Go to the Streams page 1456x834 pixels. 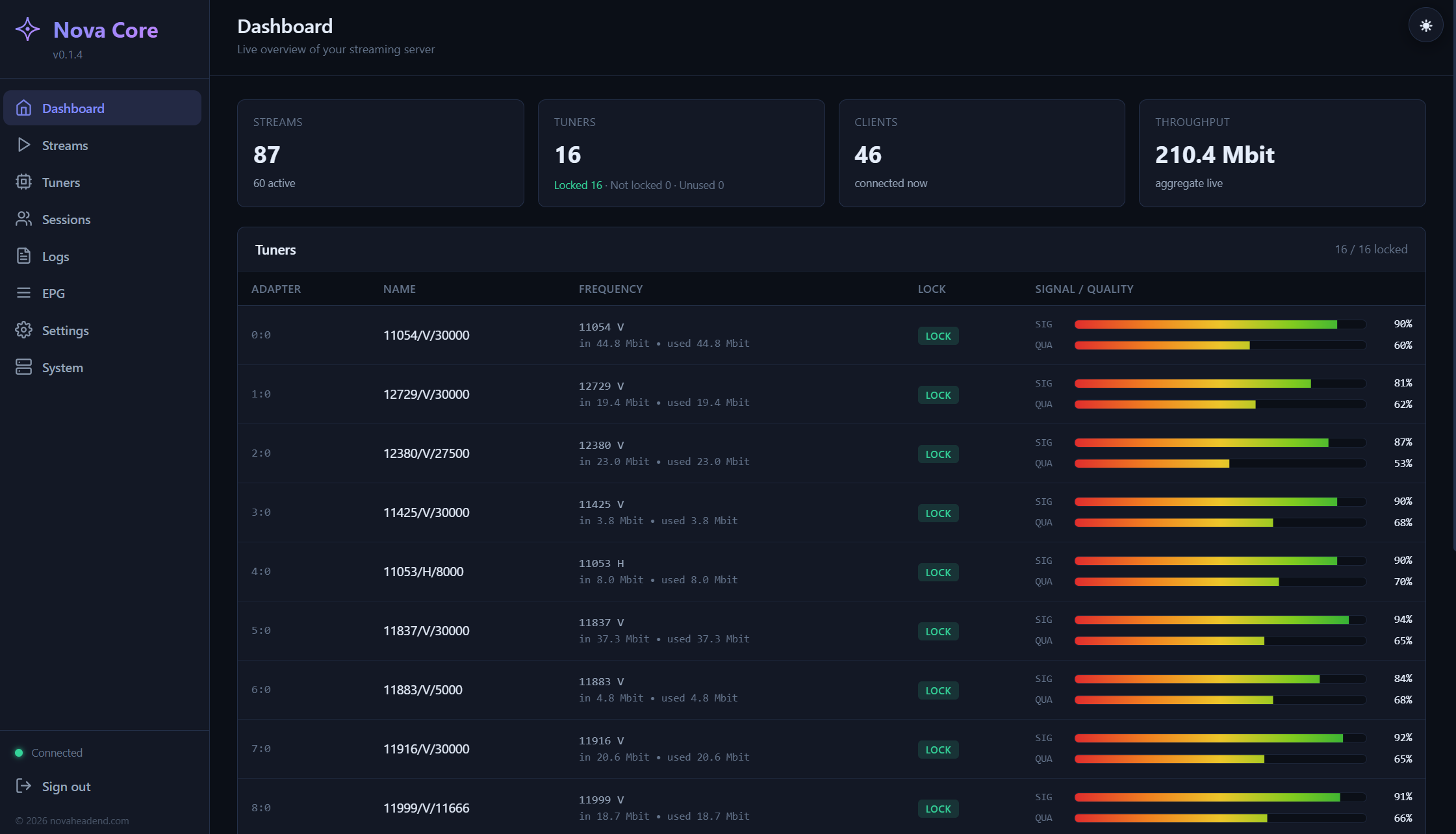coord(102,145)
